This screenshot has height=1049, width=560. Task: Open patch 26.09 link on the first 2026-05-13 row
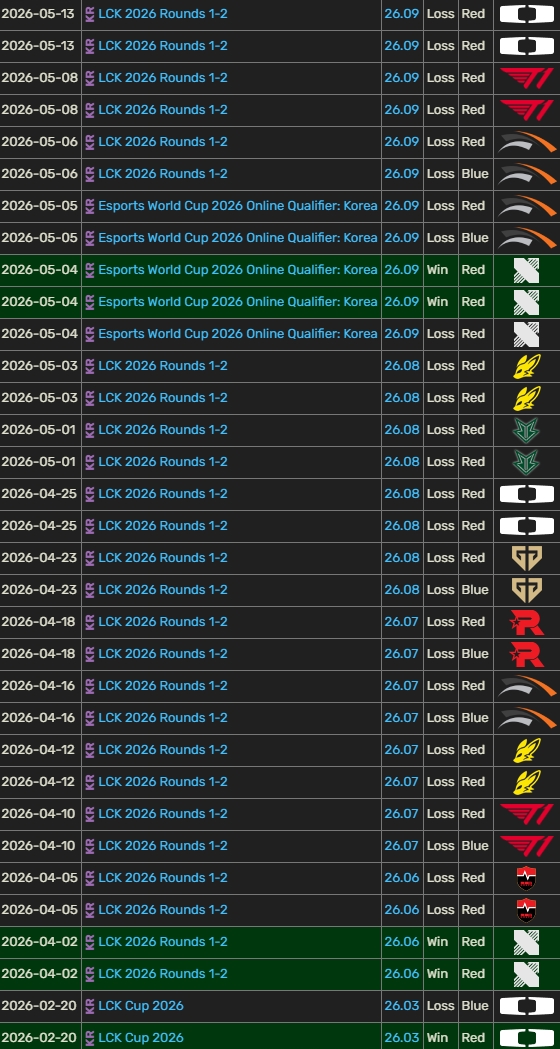401,13
